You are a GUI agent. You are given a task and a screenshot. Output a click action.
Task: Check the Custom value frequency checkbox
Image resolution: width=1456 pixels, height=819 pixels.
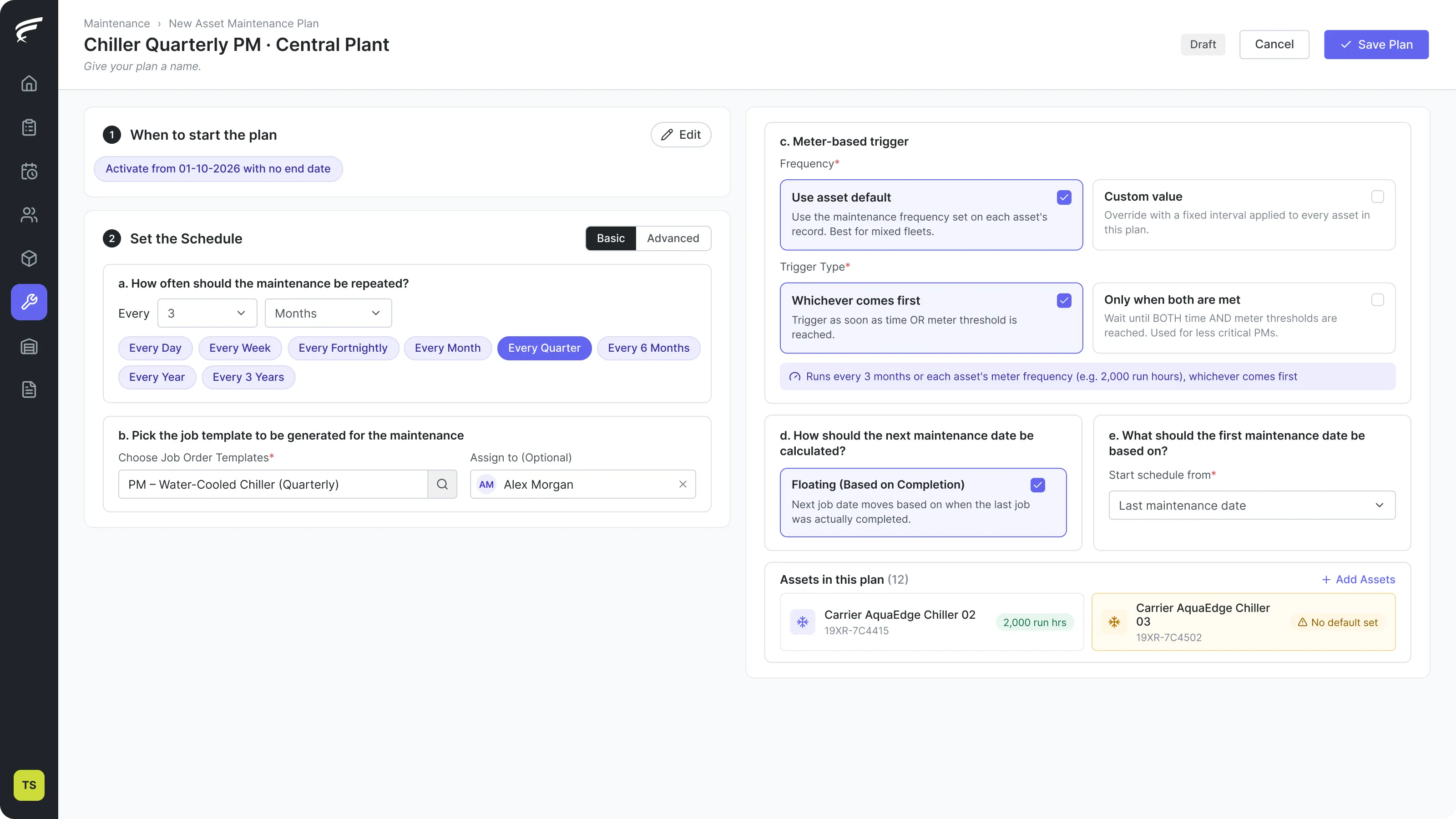tap(1377, 197)
